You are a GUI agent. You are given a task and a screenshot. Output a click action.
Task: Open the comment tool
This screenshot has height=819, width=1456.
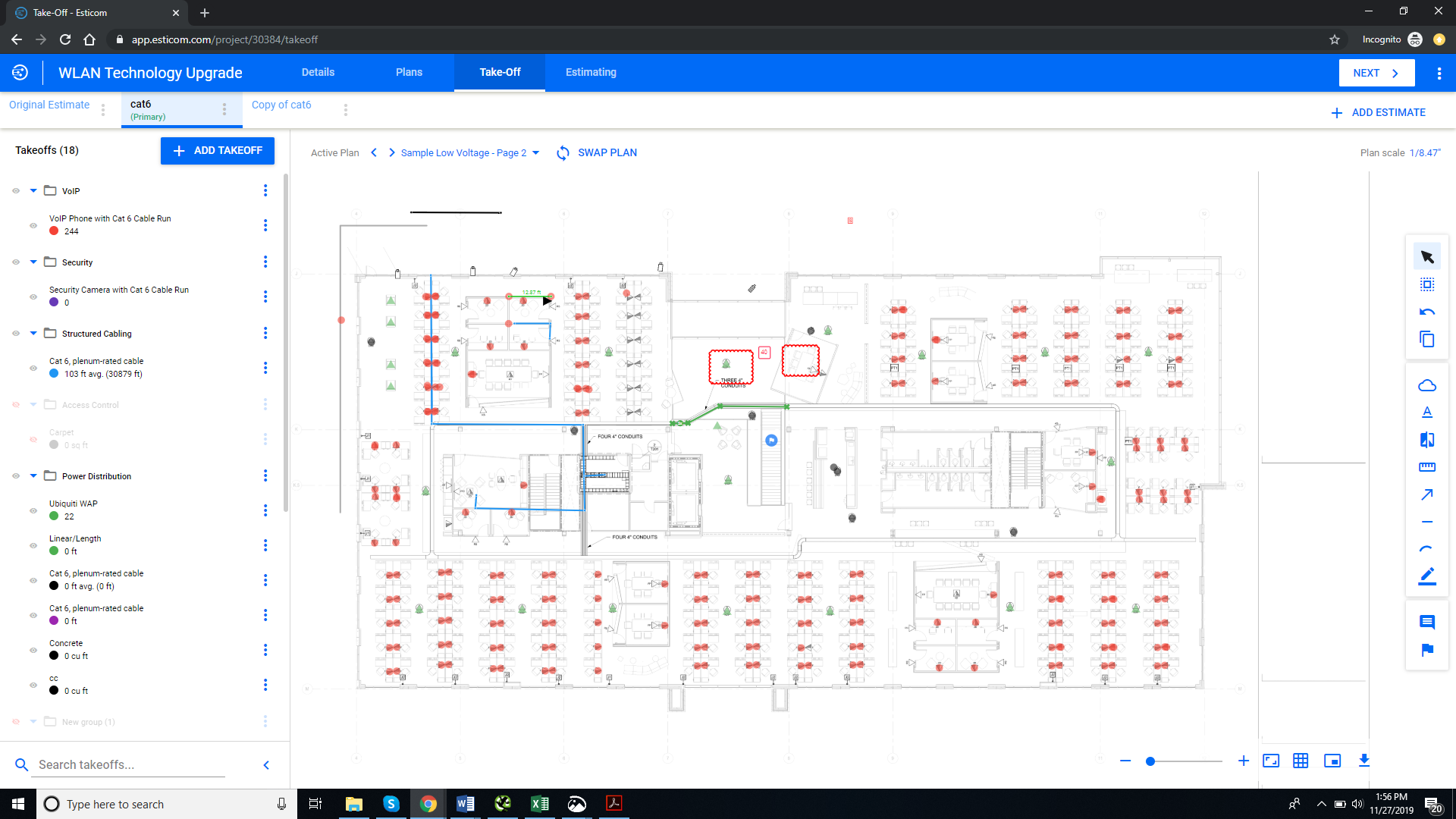coord(1426,622)
